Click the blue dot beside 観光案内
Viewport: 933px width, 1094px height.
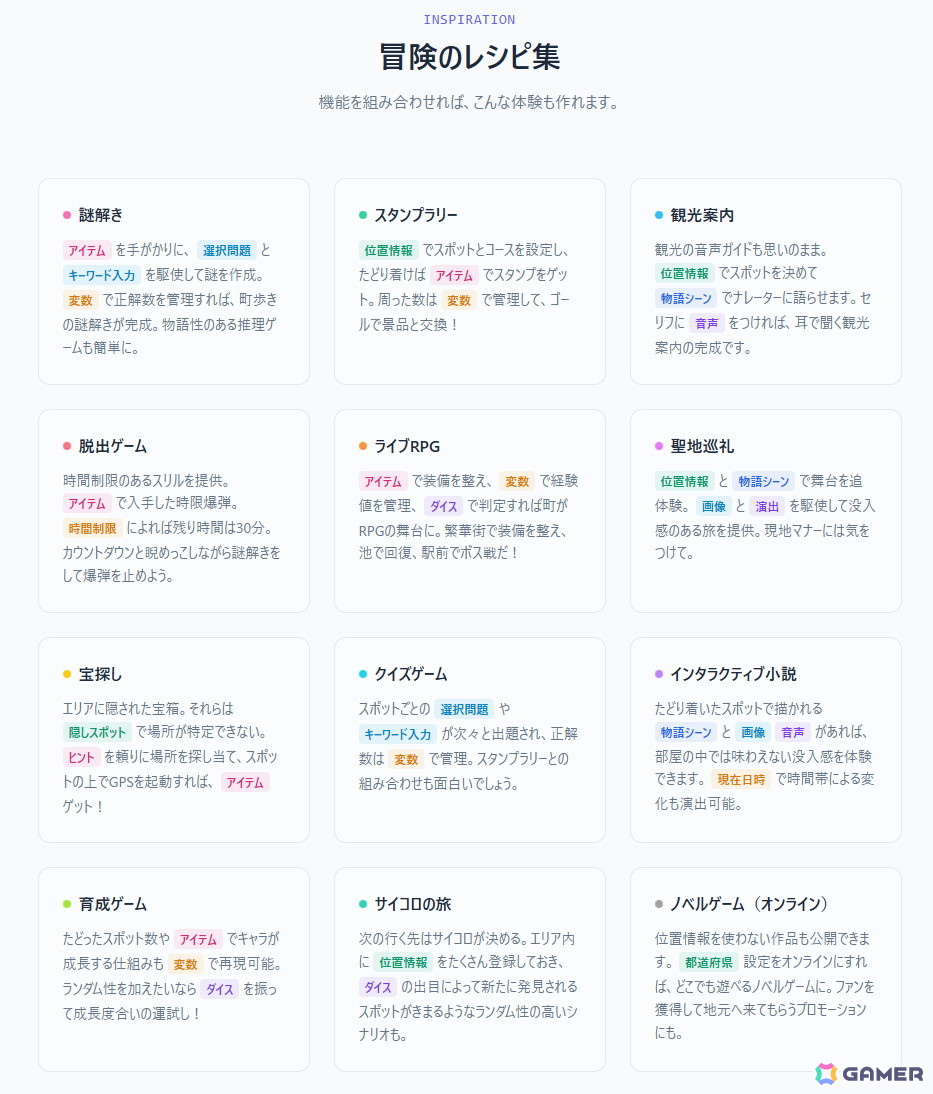(x=659, y=215)
